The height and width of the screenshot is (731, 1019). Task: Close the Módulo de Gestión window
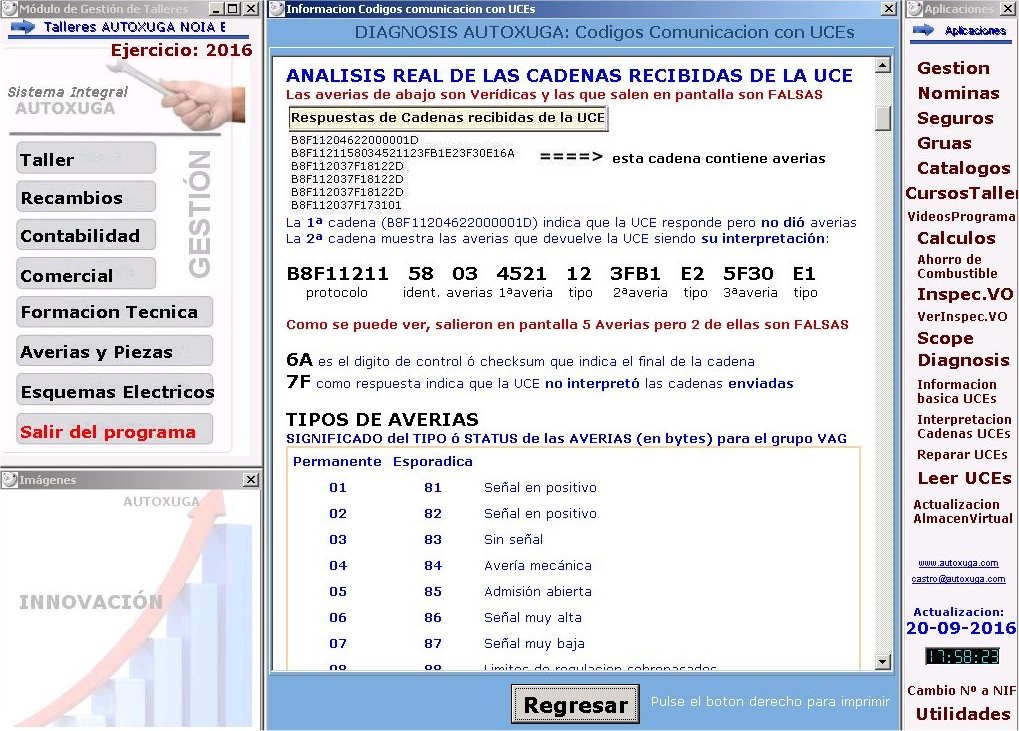[251, 8]
